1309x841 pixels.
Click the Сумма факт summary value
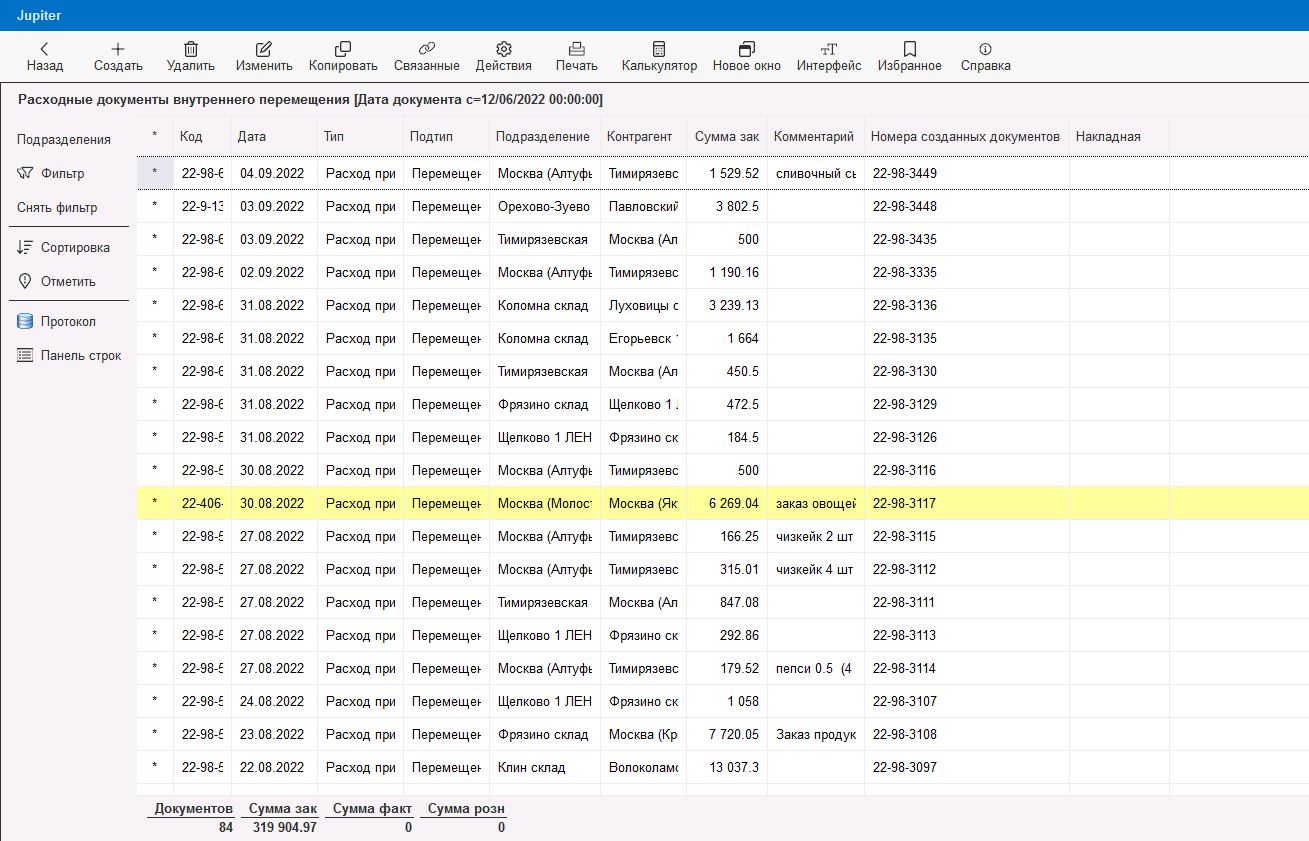point(408,827)
